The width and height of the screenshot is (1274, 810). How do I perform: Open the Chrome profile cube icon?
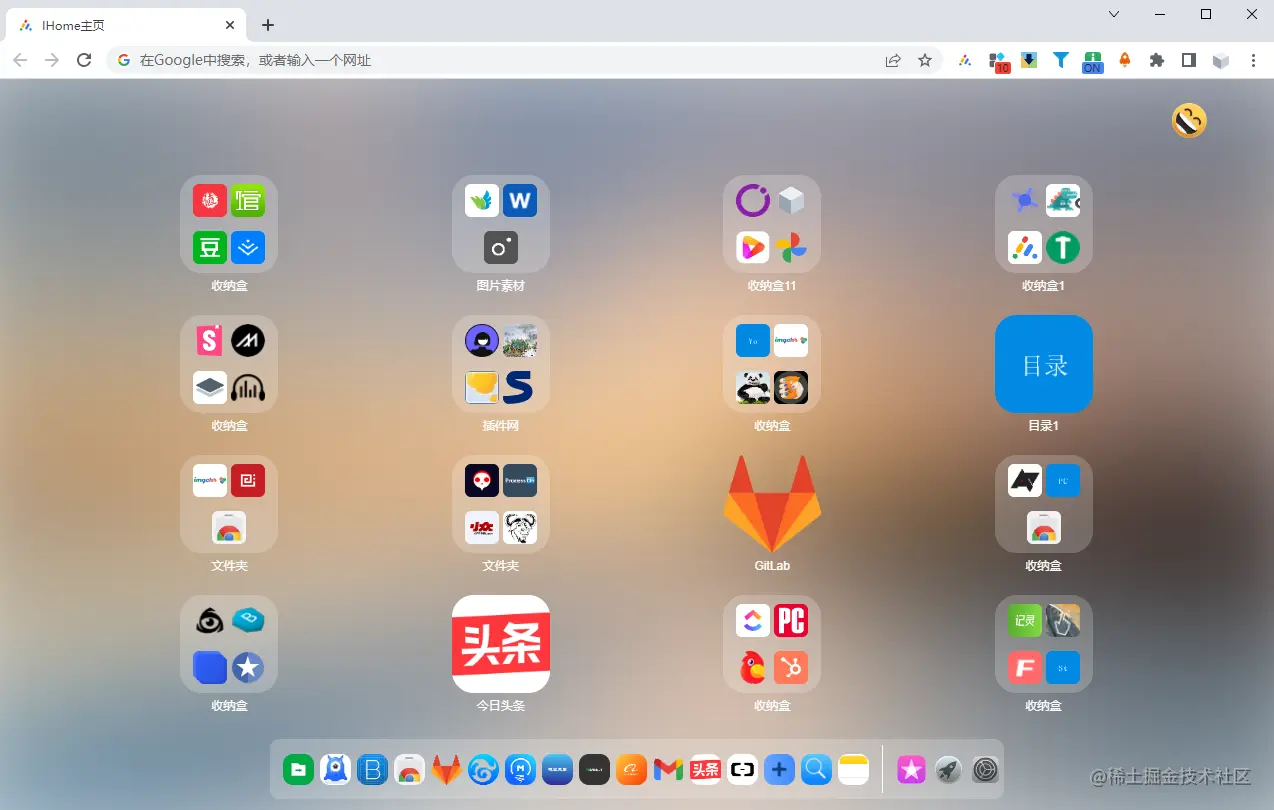1221,60
